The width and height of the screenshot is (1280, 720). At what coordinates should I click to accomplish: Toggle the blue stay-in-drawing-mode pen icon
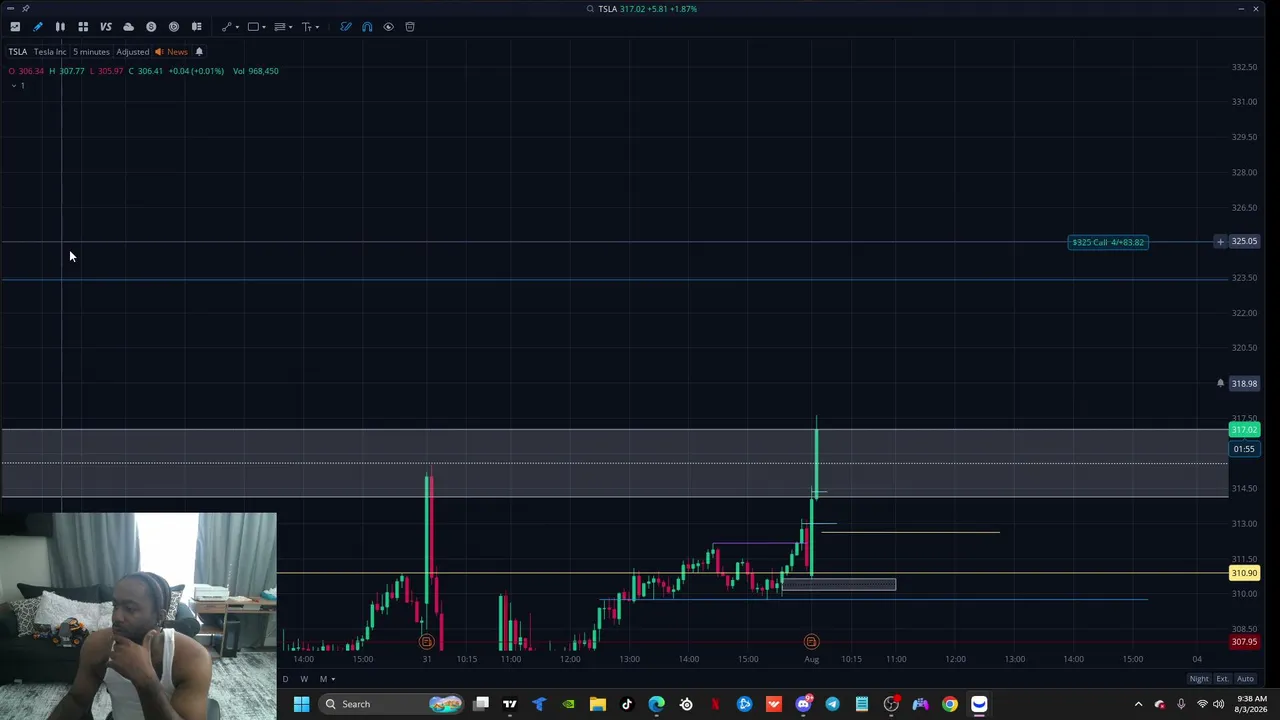(346, 27)
